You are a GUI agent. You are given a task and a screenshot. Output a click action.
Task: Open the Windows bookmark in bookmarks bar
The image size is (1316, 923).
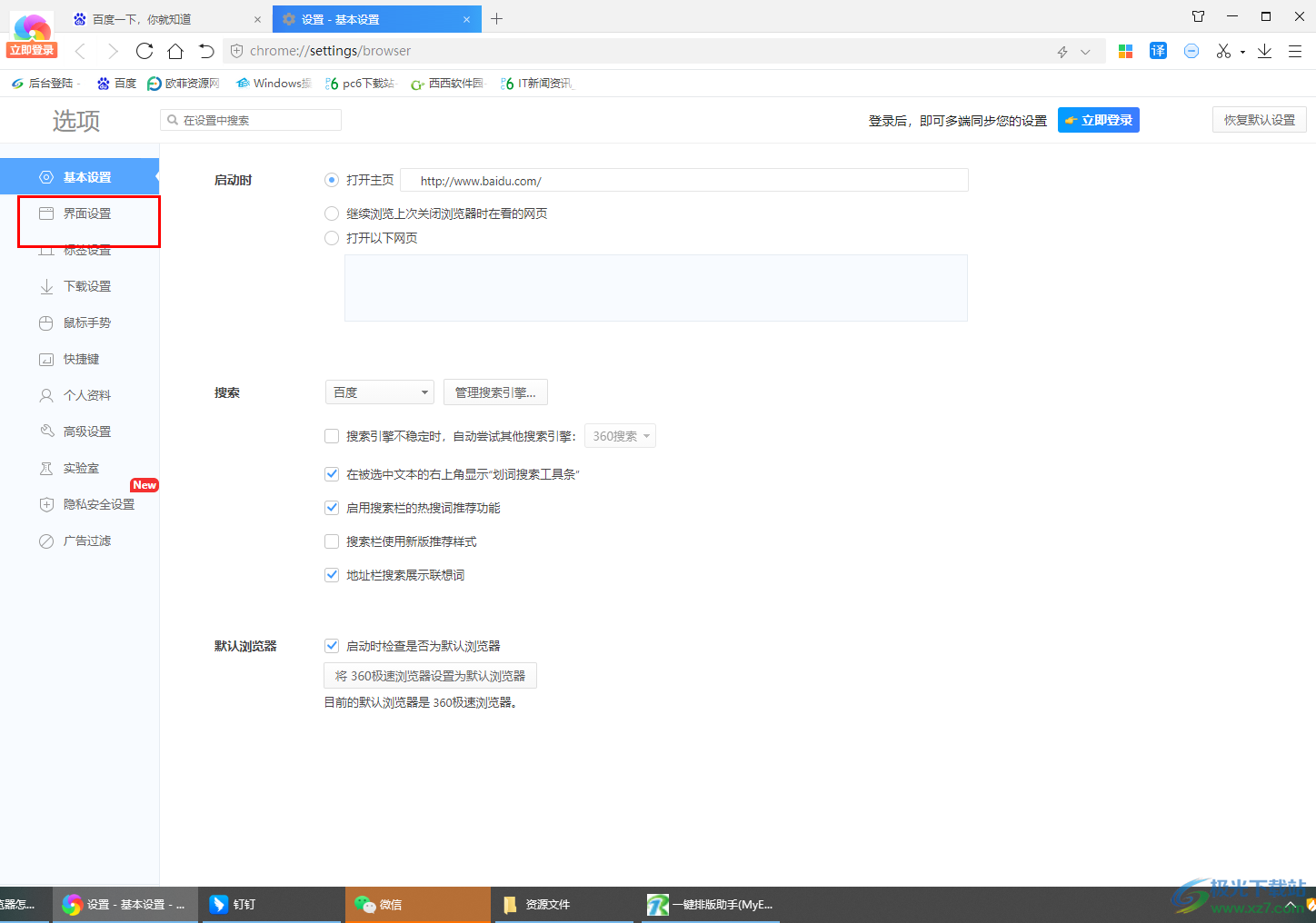(273, 83)
